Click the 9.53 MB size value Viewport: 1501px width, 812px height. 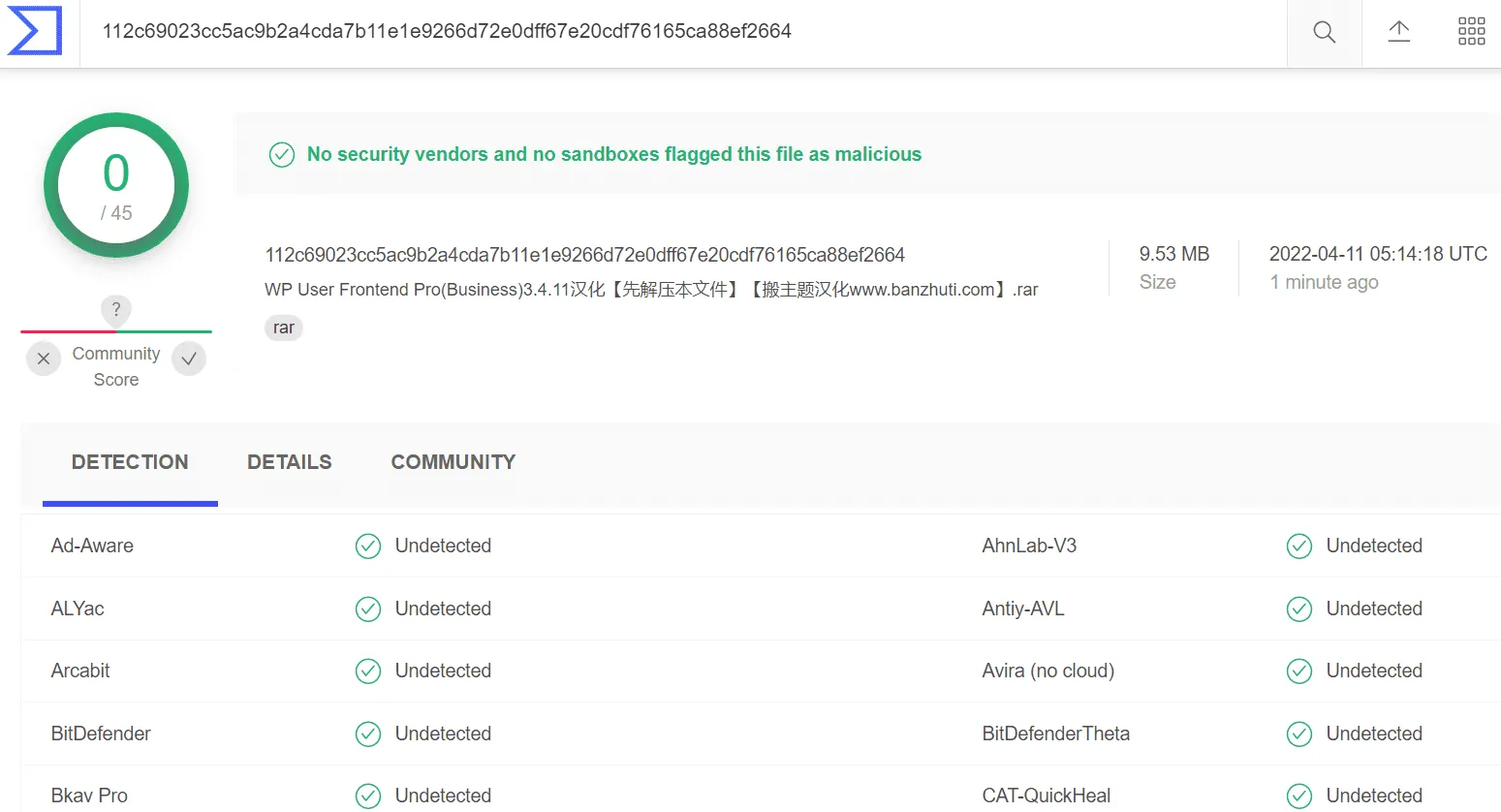click(x=1174, y=254)
